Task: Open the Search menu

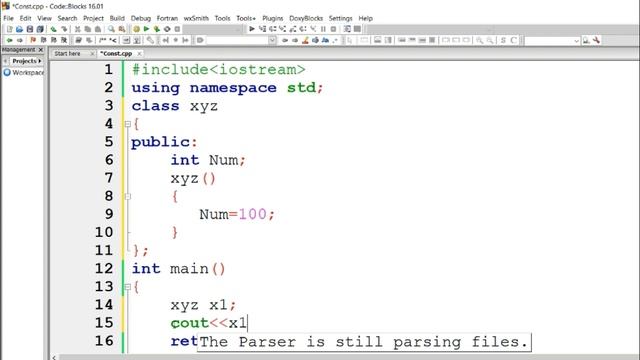Action: (x=67, y=18)
